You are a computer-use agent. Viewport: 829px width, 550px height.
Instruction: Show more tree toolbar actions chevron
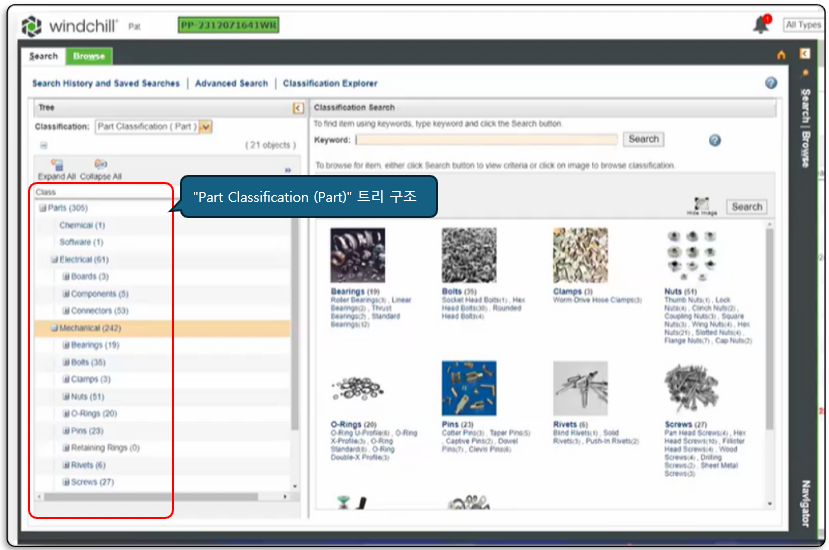click(288, 170)
